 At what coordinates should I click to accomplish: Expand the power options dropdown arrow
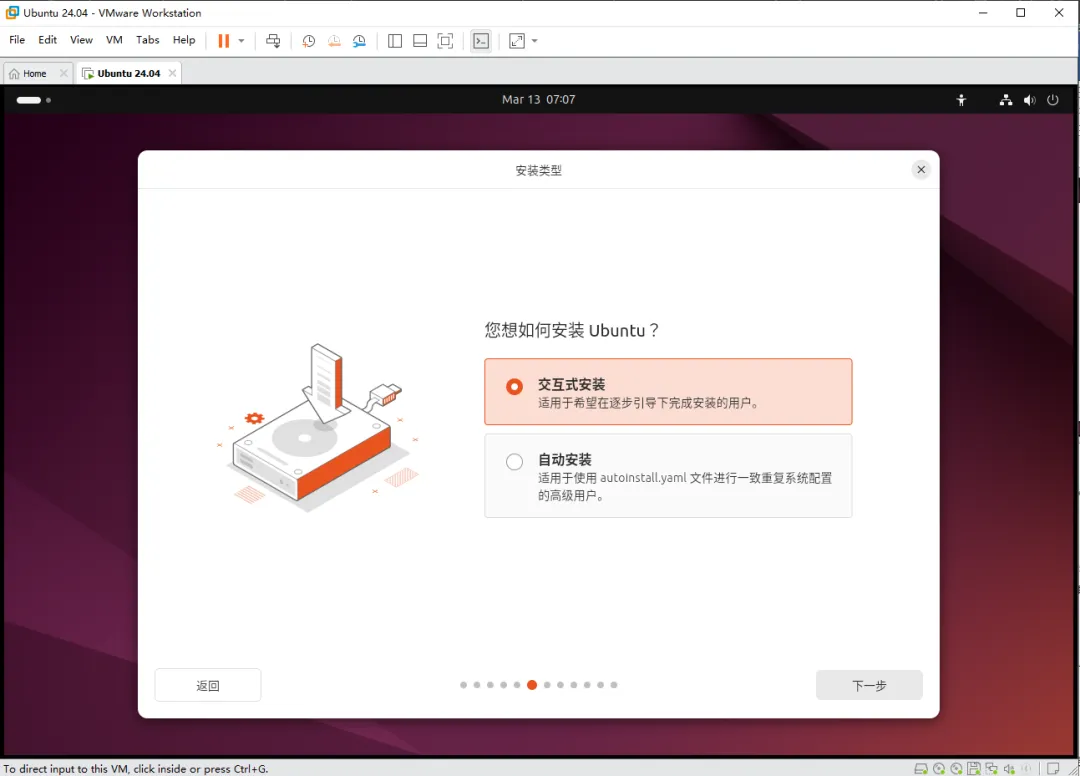click(241, 41)
